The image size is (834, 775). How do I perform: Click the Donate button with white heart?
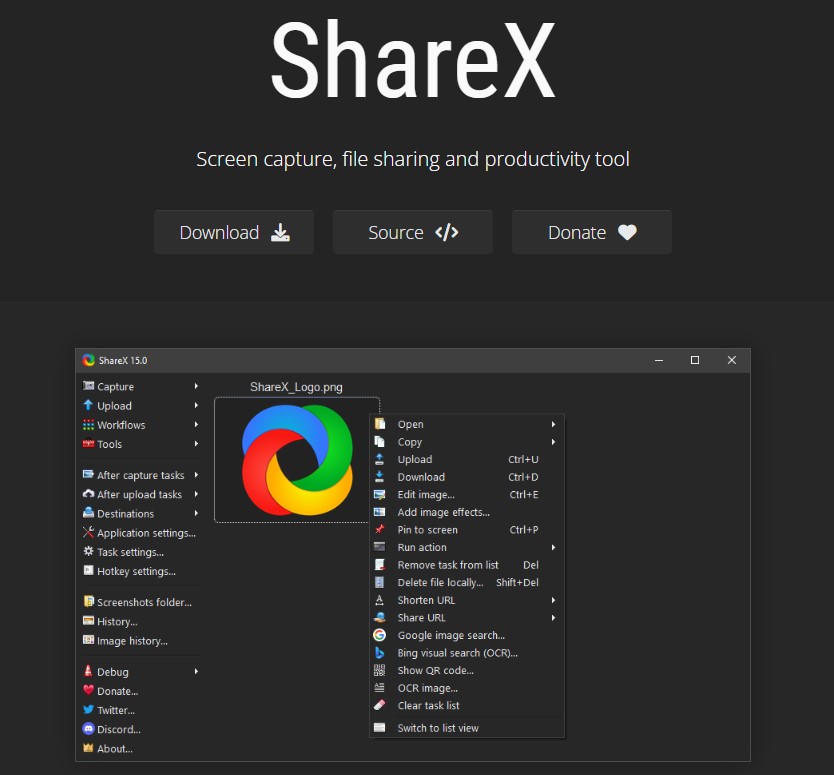click(591, 232)
